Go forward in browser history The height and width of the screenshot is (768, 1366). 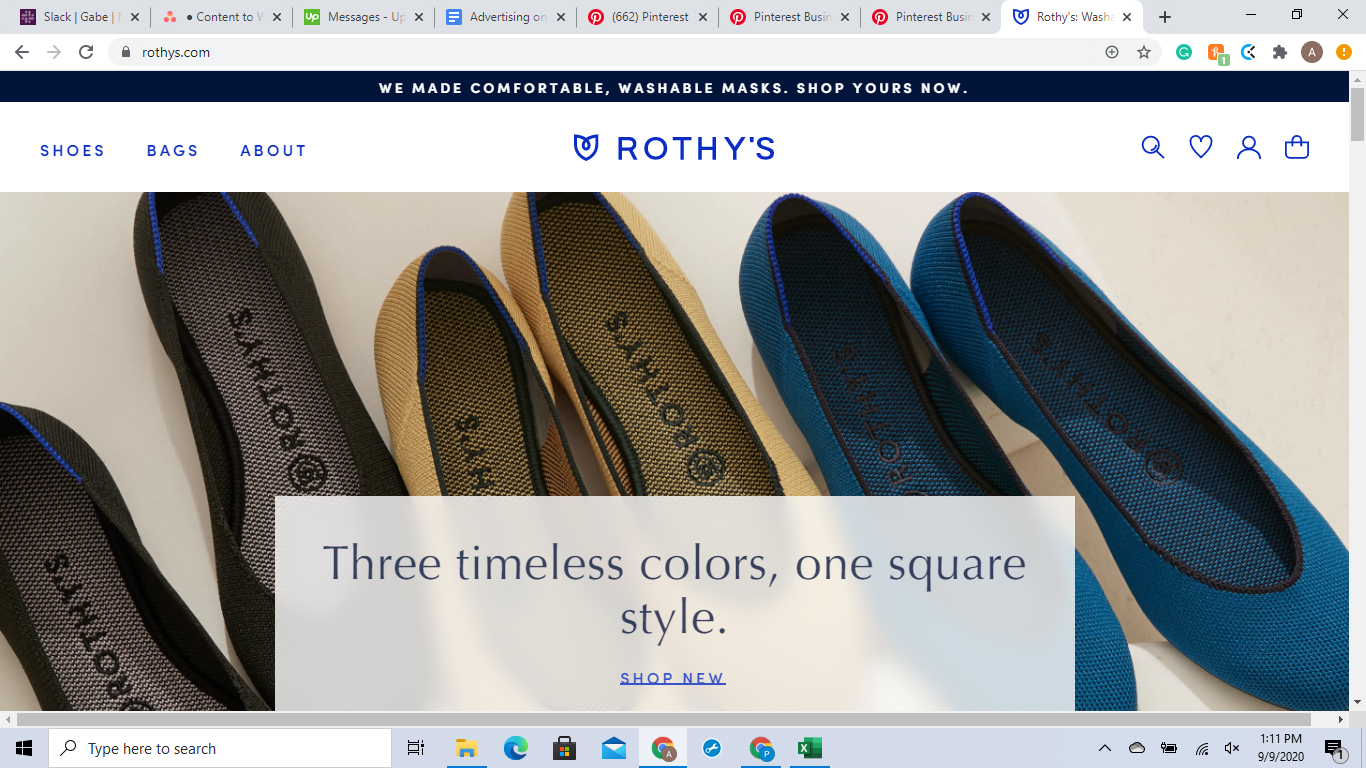tap(54, 52)
